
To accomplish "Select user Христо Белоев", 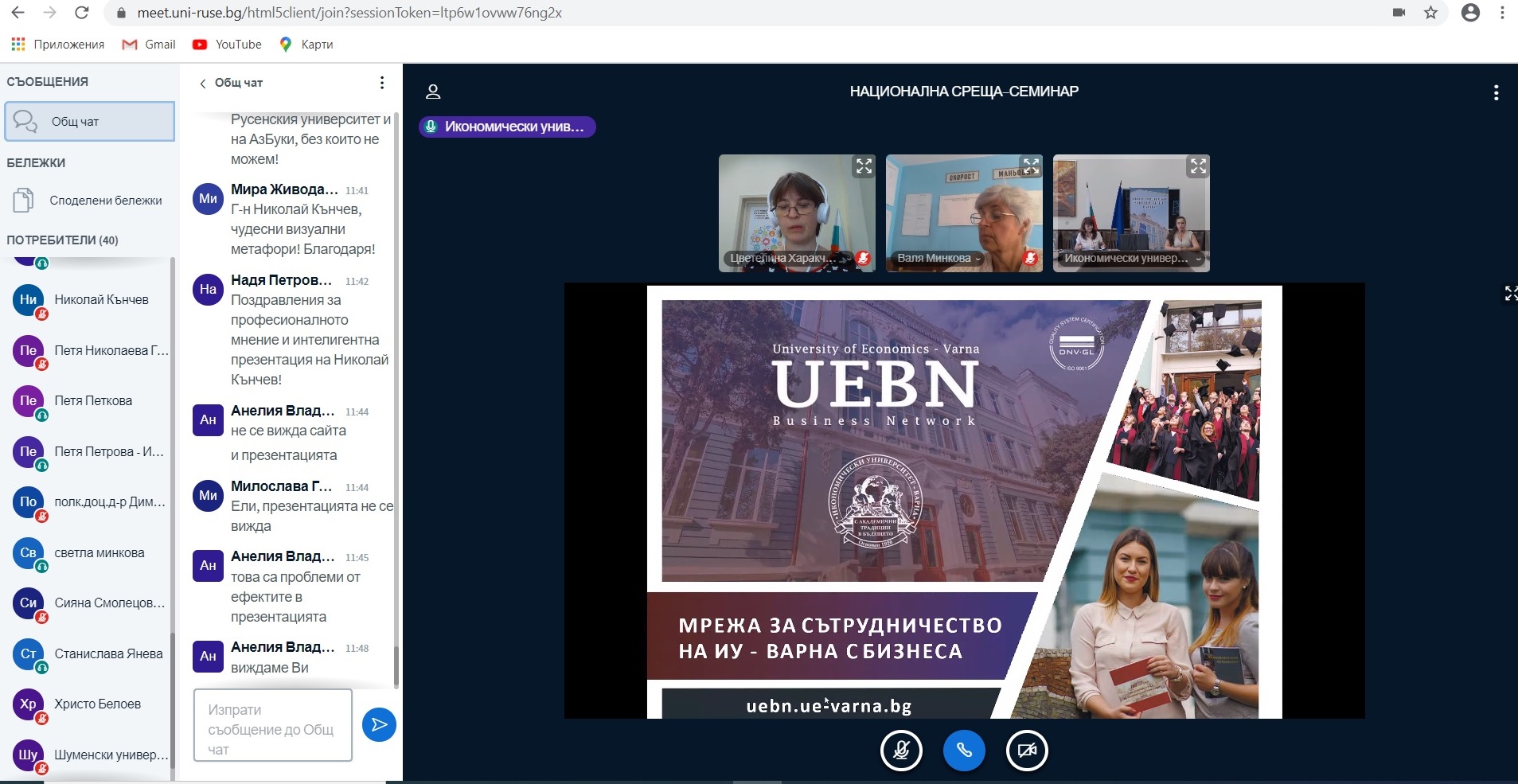I will tap(89, 704).
